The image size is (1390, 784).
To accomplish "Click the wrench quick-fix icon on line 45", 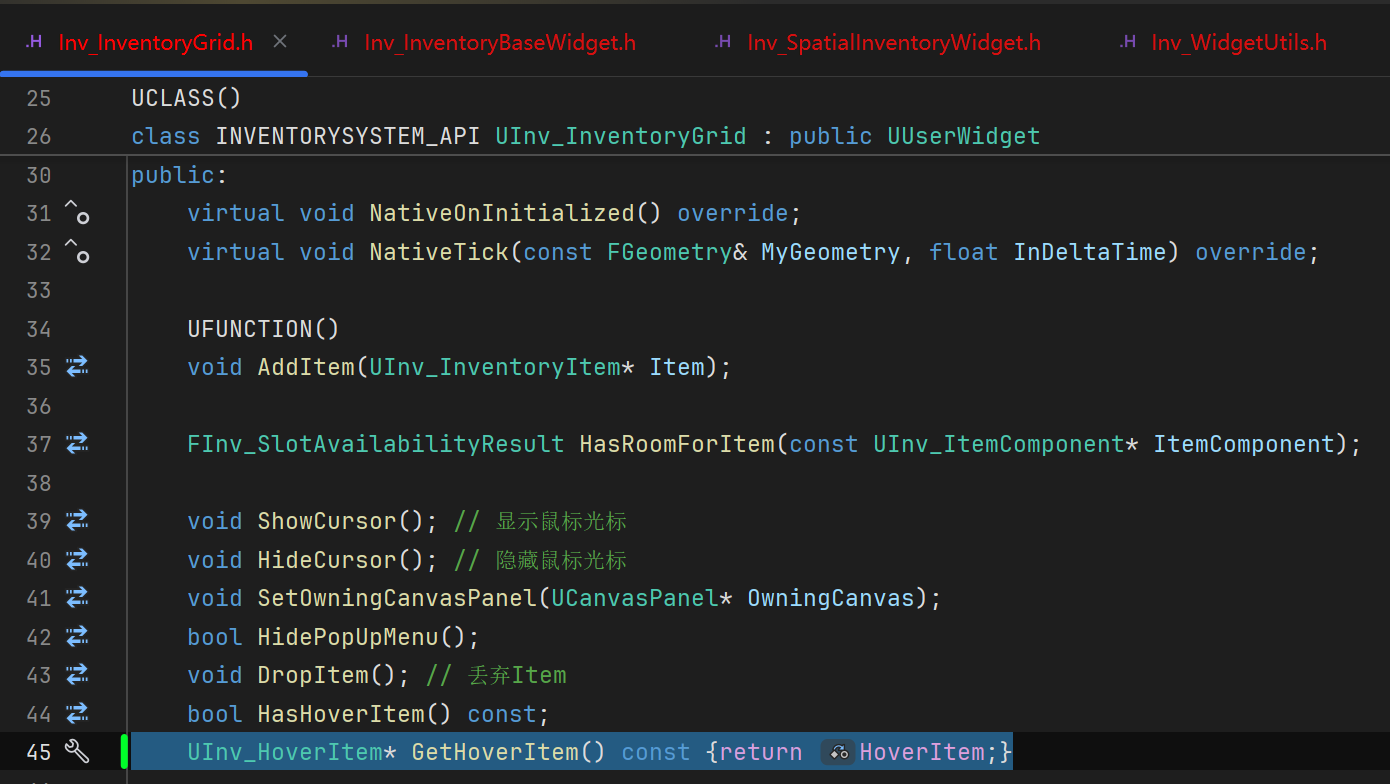I will [77, 751].
